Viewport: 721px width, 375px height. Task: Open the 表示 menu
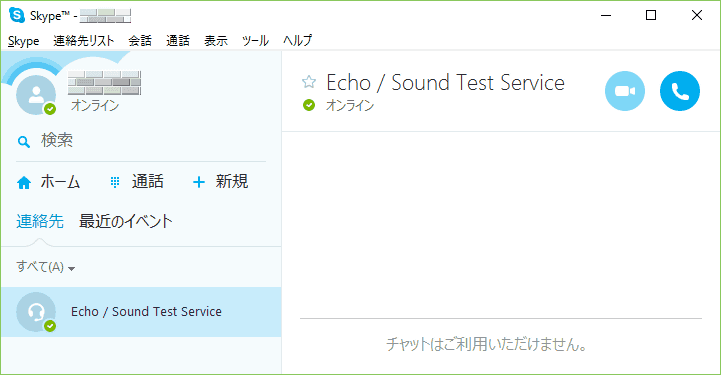(x=216, y=40)
